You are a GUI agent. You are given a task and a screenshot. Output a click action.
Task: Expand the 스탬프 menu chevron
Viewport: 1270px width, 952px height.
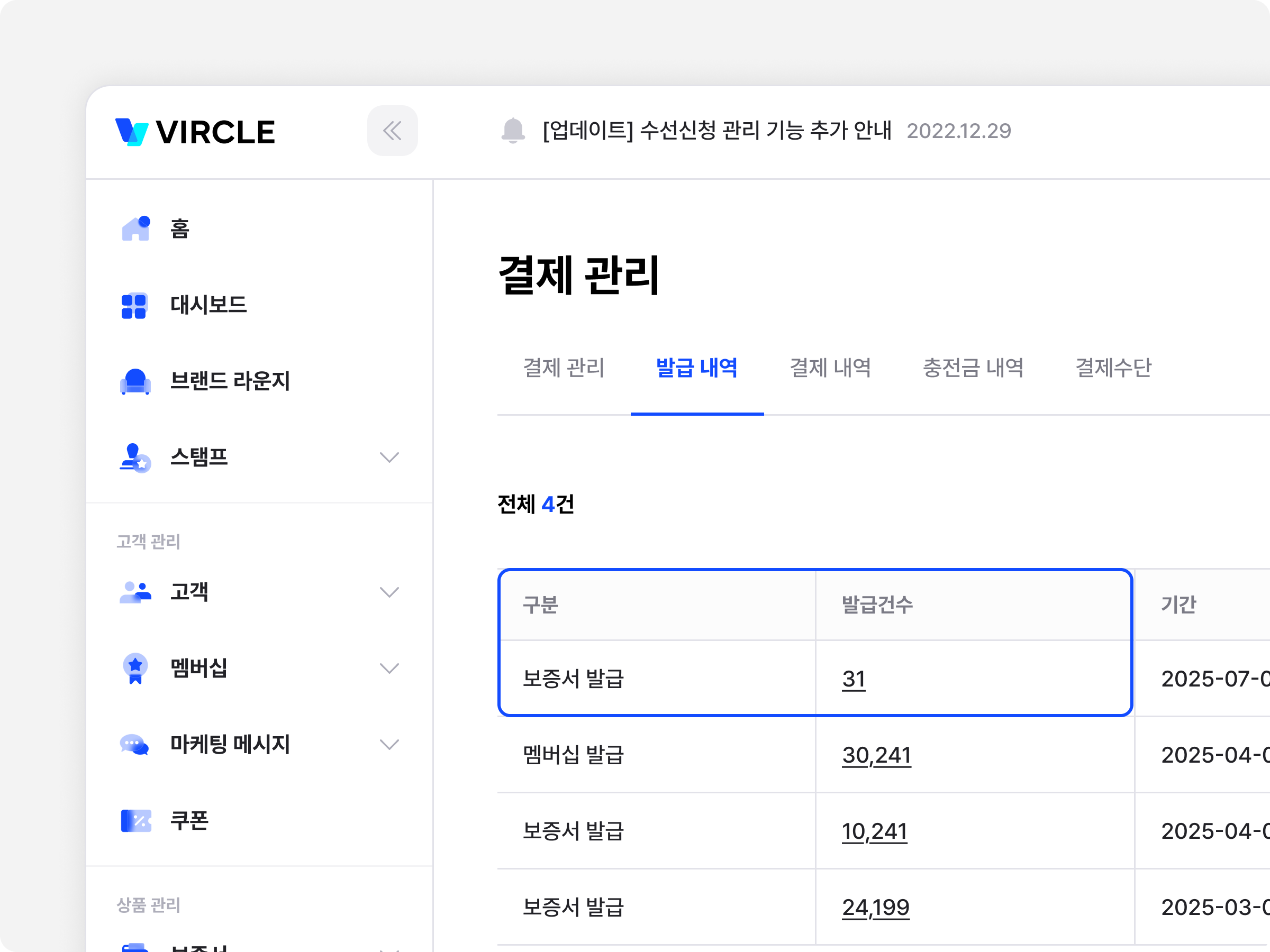[389, 457]
